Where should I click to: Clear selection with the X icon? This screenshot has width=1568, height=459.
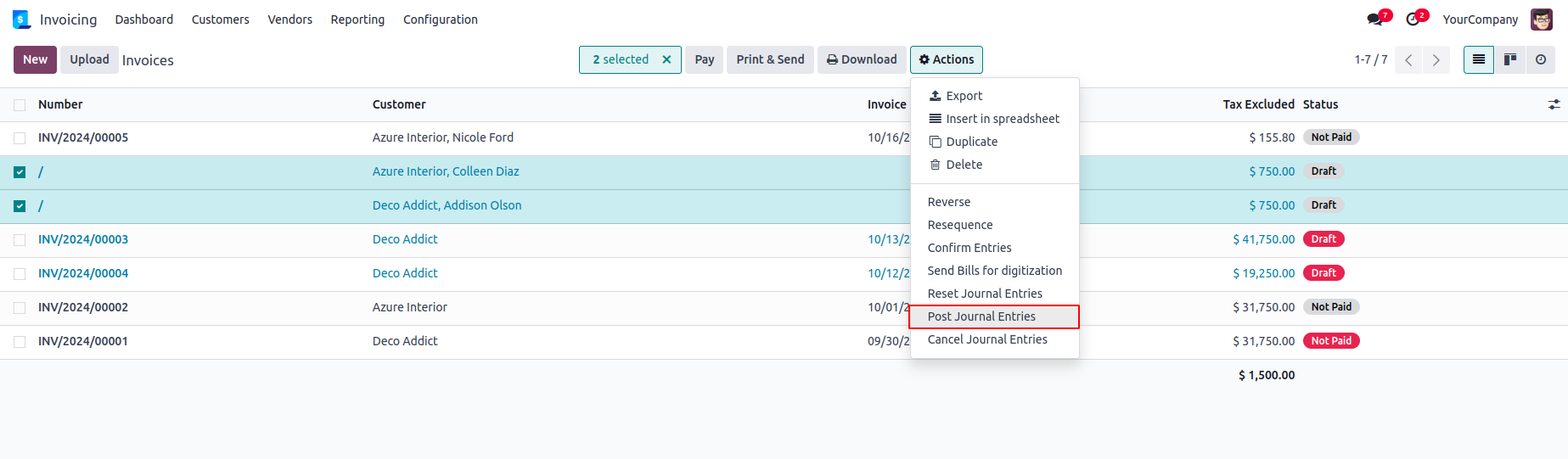(x=666, y=59)
